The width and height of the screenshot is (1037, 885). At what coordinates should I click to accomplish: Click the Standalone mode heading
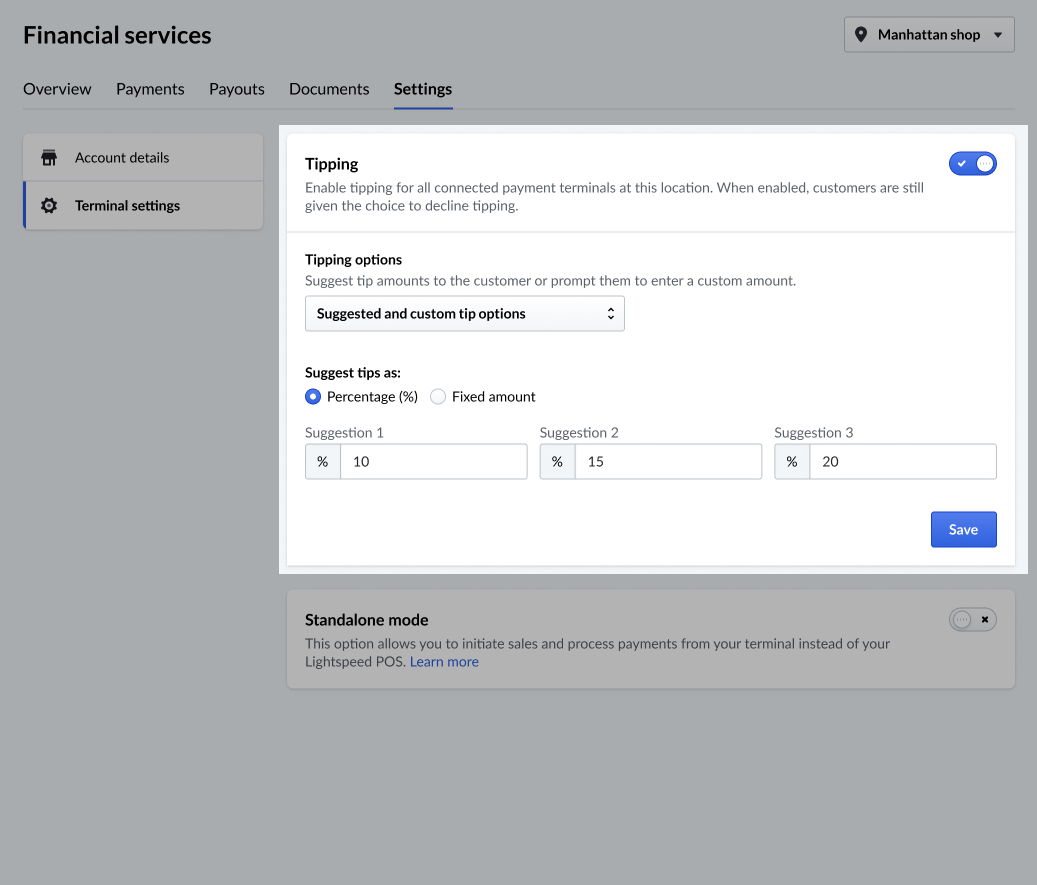(x=366, y=620)
